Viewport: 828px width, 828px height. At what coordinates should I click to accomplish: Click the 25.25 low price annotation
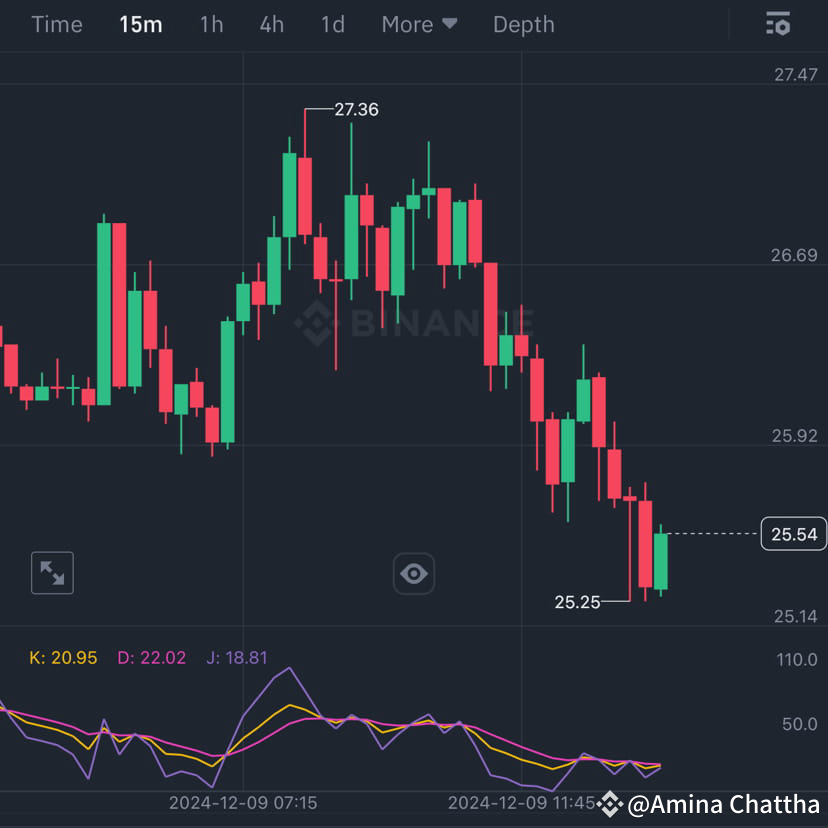(577, 602)
